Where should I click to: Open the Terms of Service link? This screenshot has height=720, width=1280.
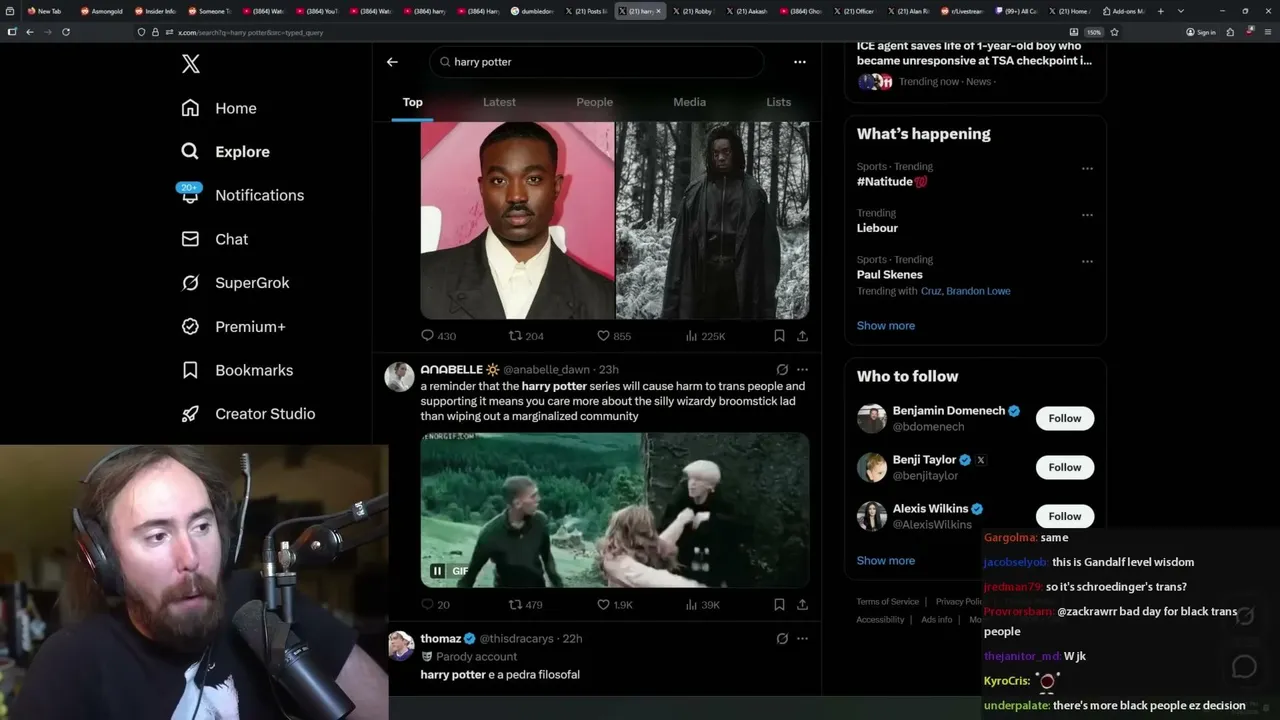(887, 601)
